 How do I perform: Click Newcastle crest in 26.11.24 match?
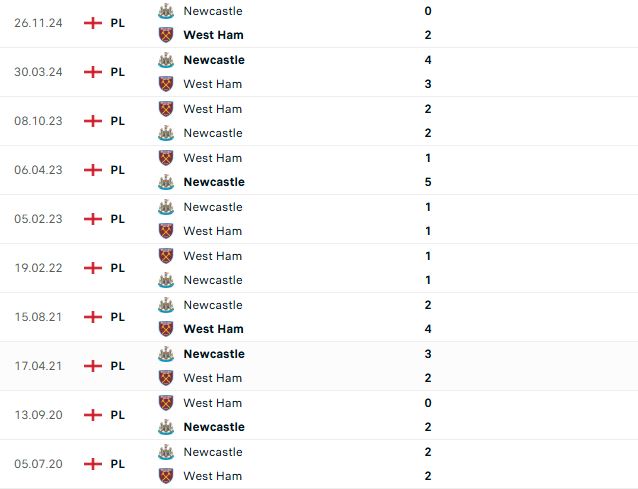pyautogui.click(x=166, y=11)
